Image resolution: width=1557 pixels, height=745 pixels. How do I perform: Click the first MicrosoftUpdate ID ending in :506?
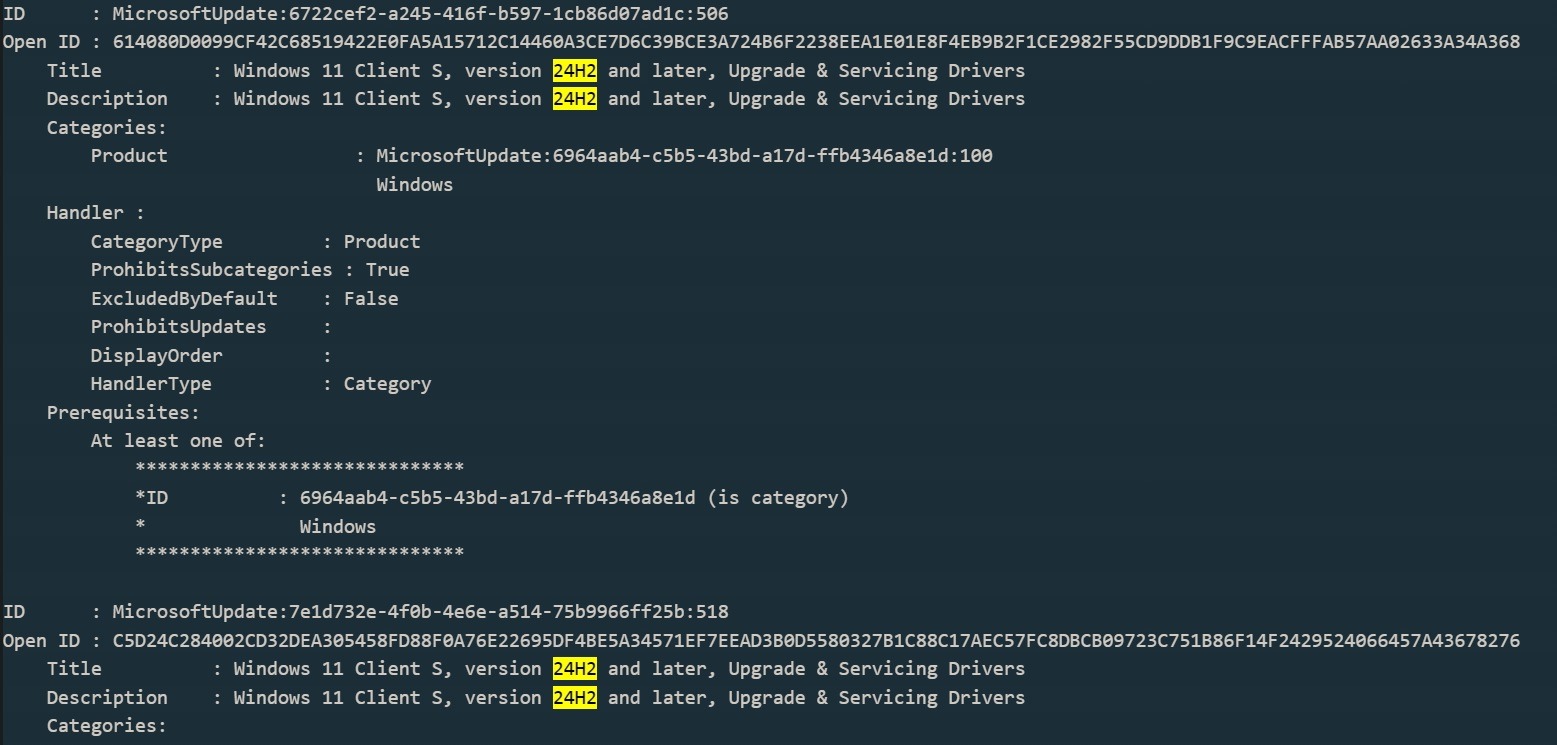(420, 14)
